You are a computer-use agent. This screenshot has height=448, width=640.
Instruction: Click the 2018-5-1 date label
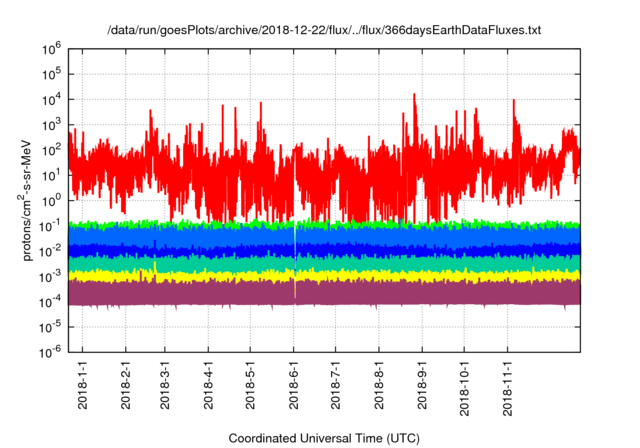[x=250, y=385]
